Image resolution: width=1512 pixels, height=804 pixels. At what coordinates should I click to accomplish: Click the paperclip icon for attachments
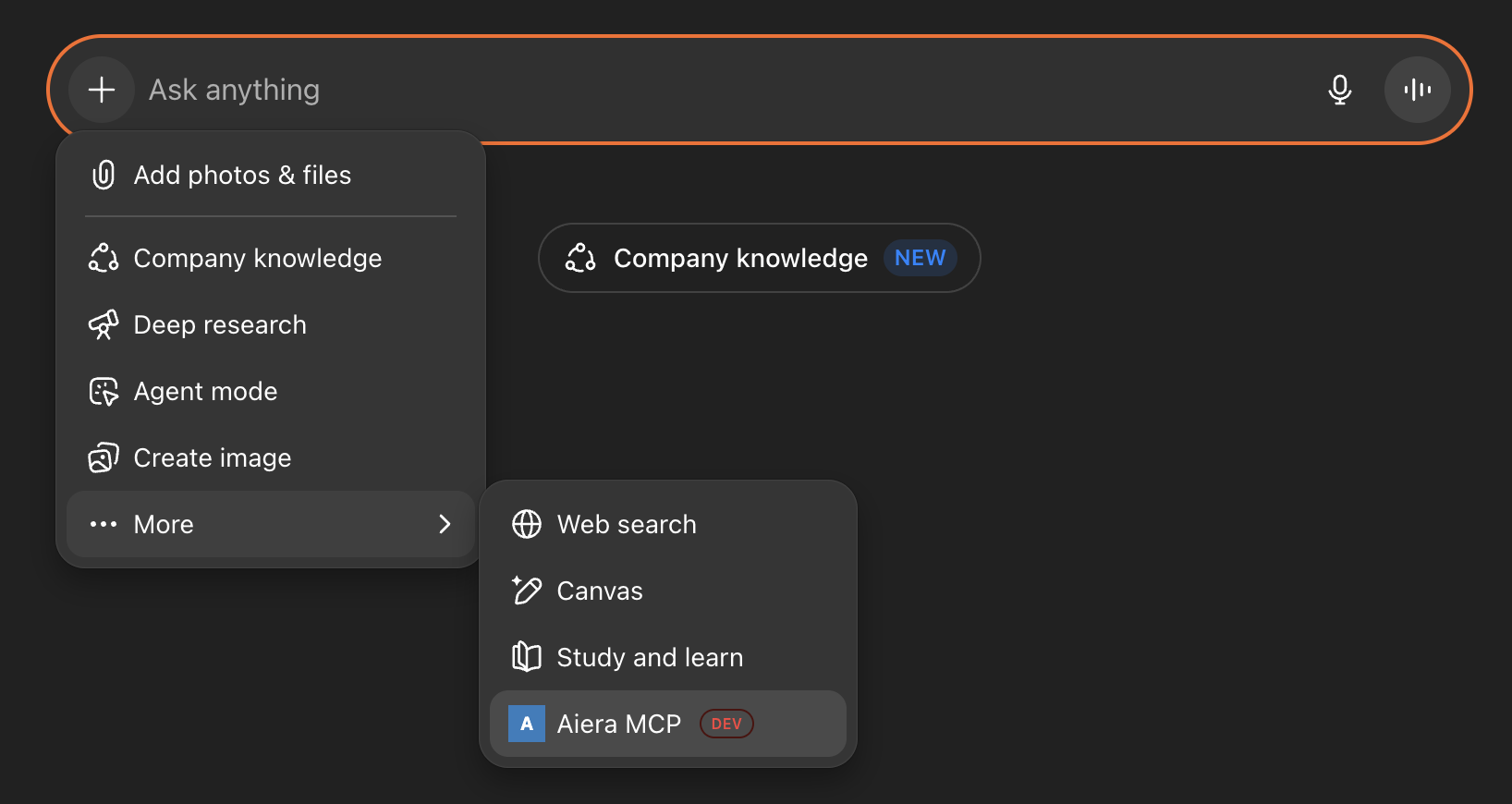click(104, 175)
